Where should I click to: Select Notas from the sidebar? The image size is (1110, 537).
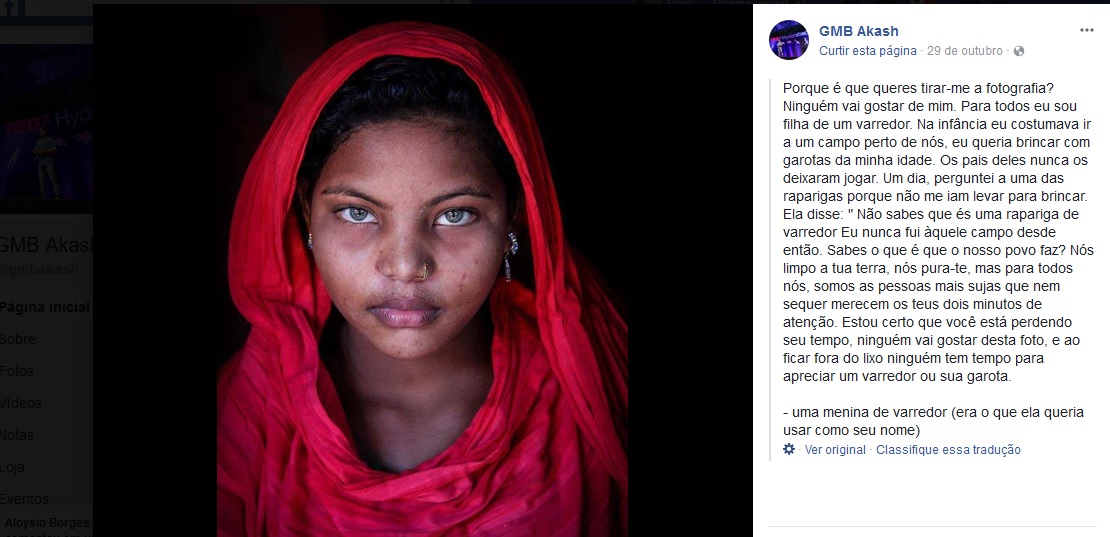point(16,435)
